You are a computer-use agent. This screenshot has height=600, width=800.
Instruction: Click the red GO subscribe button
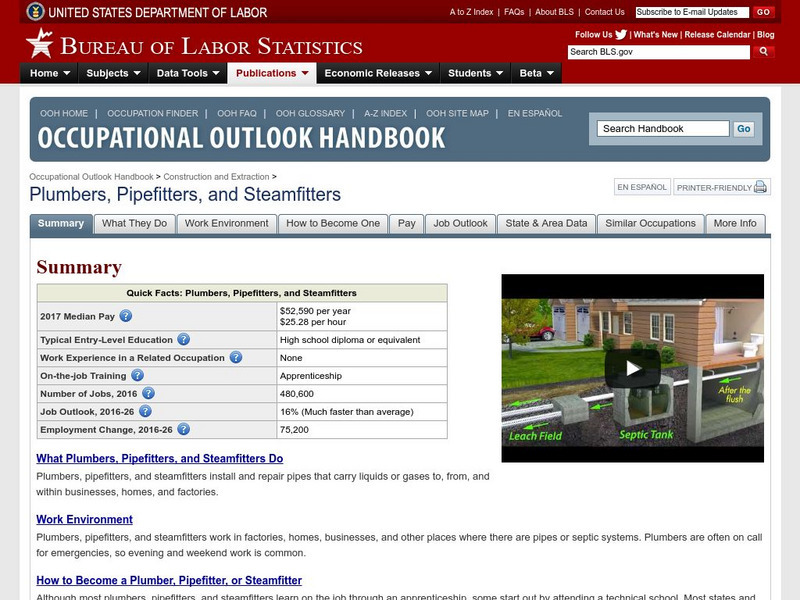click(x=763, y=12)
